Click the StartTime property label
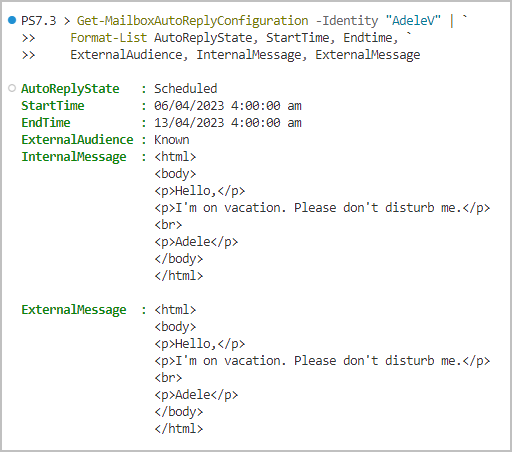 53,106
